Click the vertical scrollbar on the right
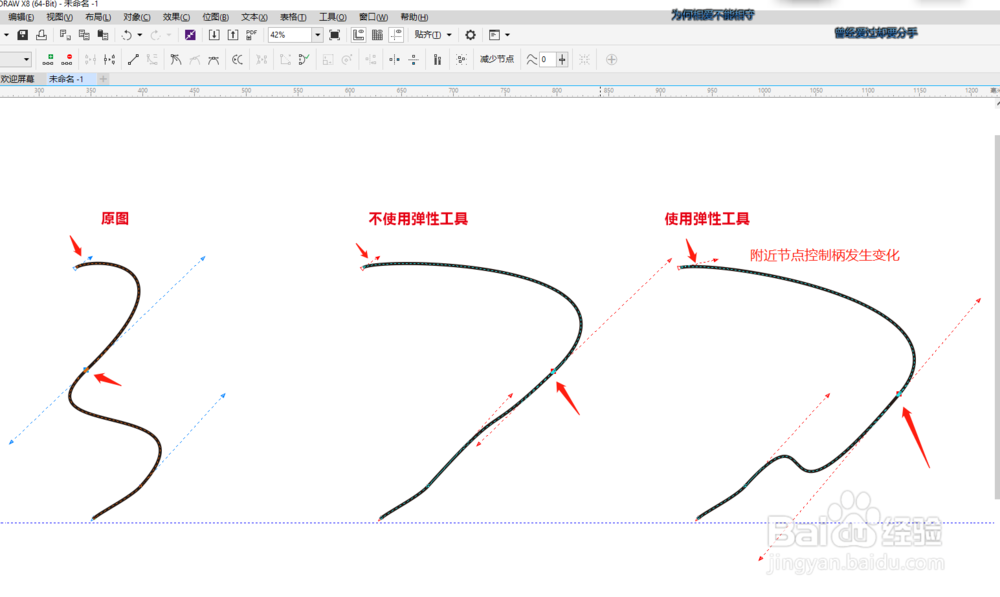 click(x=997, y=317)
